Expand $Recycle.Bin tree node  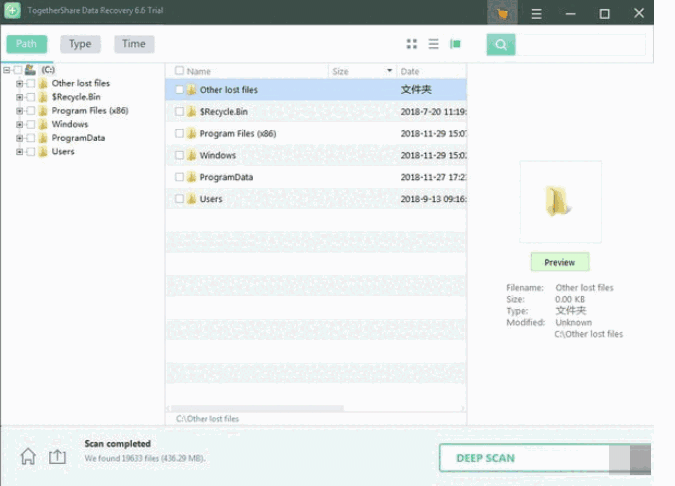19,97
